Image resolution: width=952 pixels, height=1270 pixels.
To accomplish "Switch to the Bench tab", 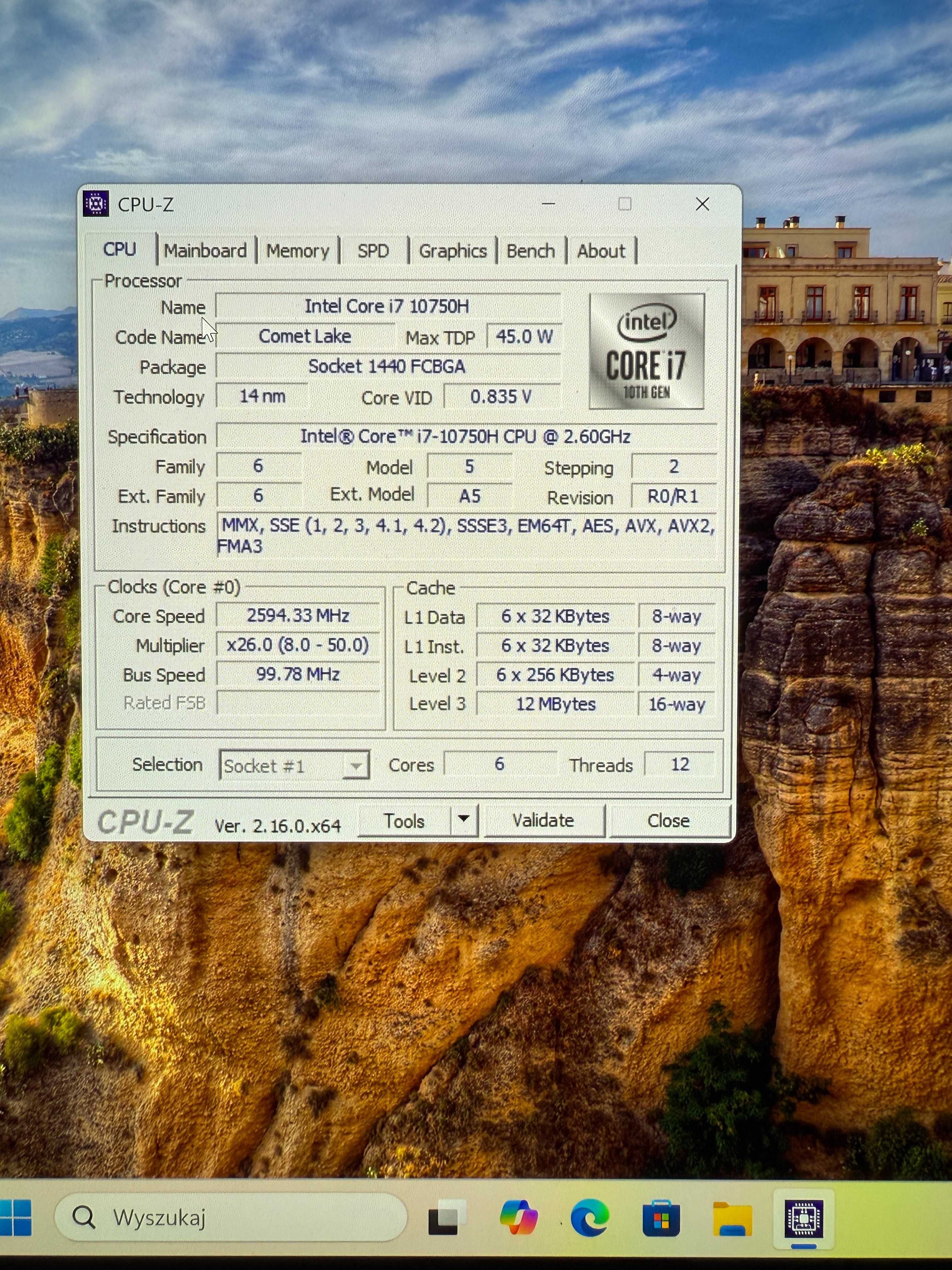I will pyautogui.click(x=531, y=251).
